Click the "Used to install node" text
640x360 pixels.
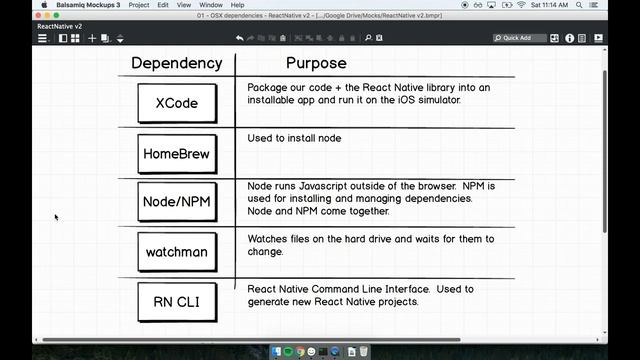(294, 138)
